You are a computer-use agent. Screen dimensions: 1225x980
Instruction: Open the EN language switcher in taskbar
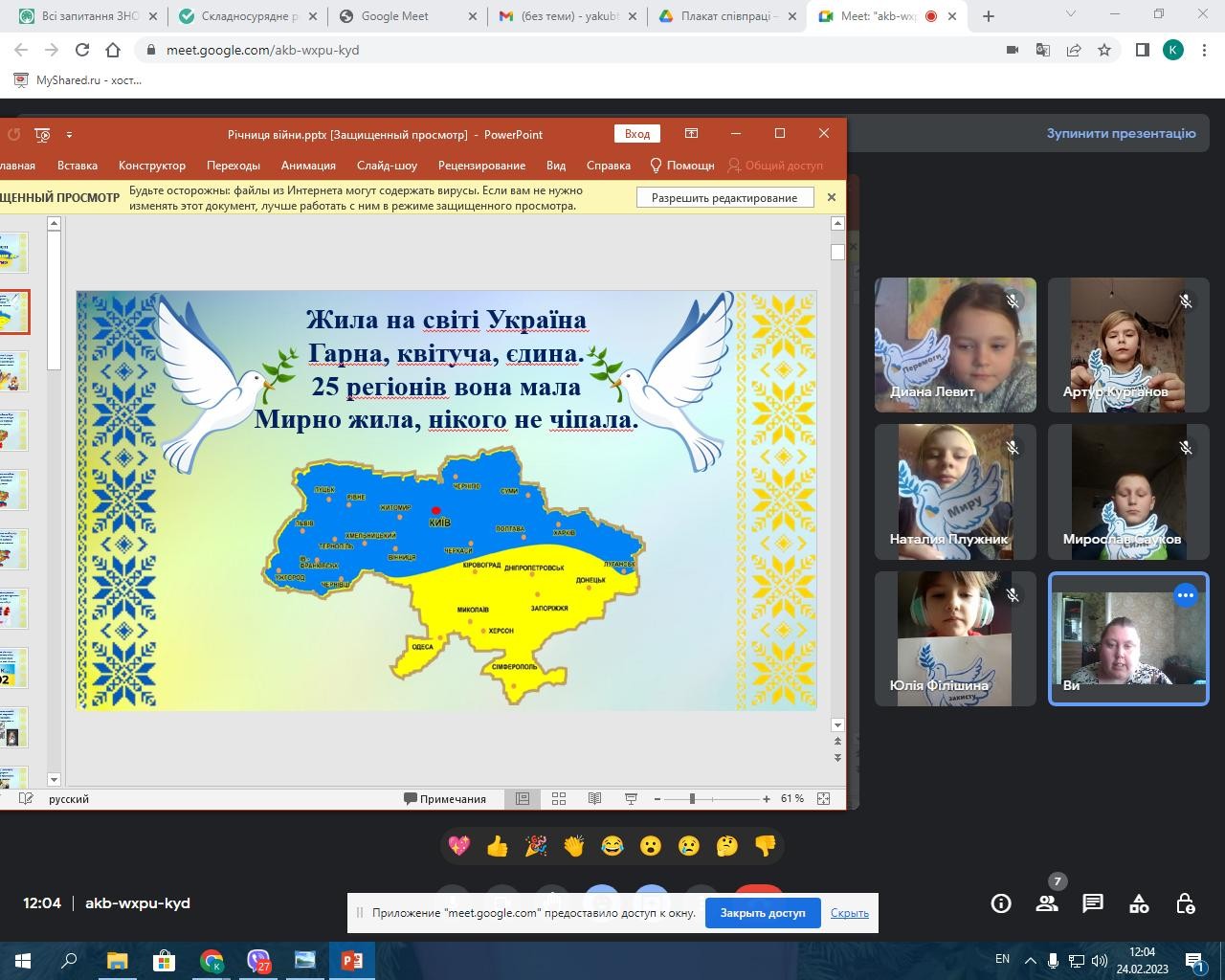tap(1002, 959)
